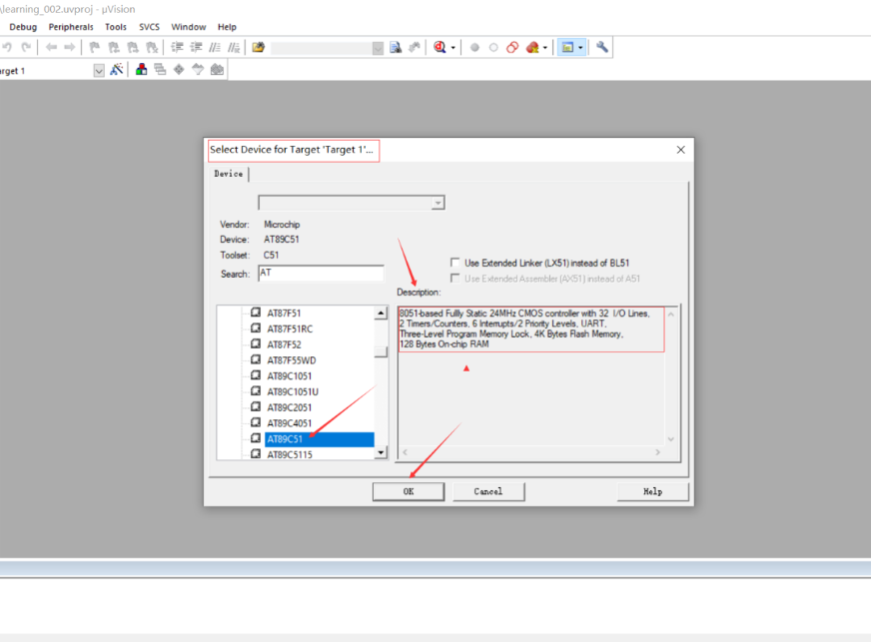Click the Undo toolbar icon

tap(7, 48)
